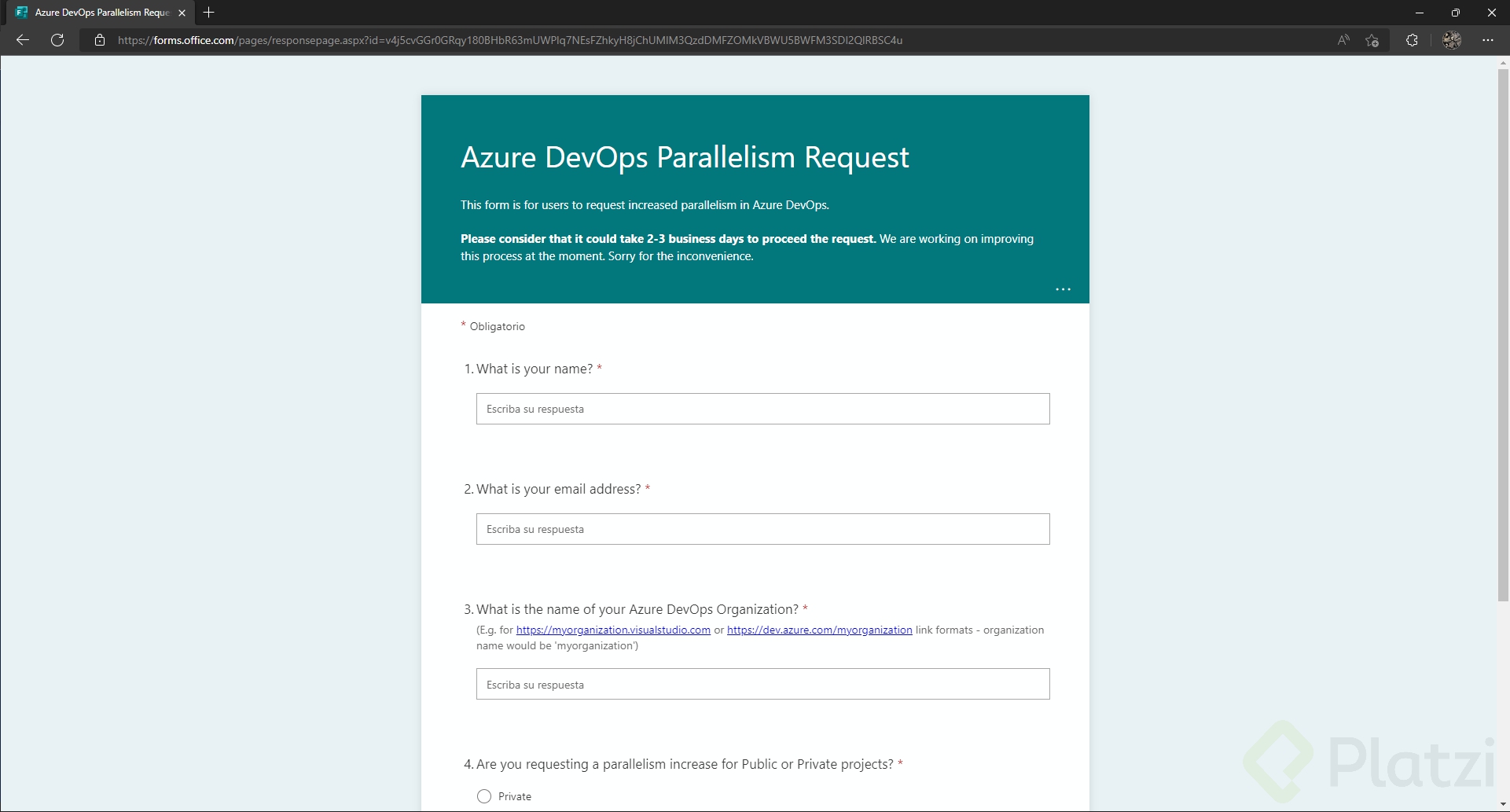The image size is (1510, 812).
Task: Close the Azure DevOps Parallelism tab
Action: click(x=182, y=13)
